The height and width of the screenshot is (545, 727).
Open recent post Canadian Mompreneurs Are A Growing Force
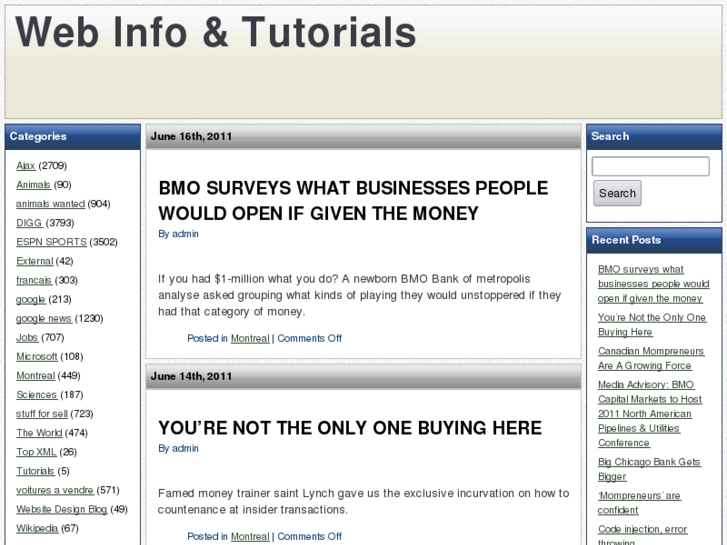(651, 358)
